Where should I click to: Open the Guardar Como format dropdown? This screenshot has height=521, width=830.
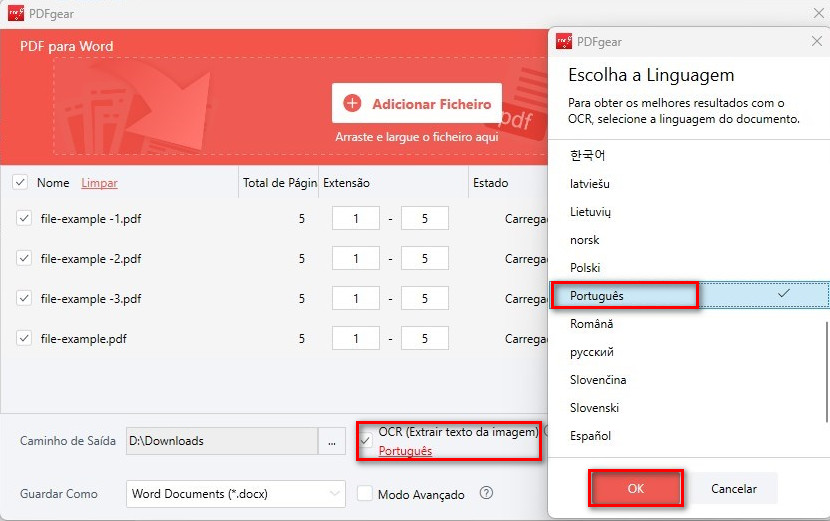[x=237, y=493]
